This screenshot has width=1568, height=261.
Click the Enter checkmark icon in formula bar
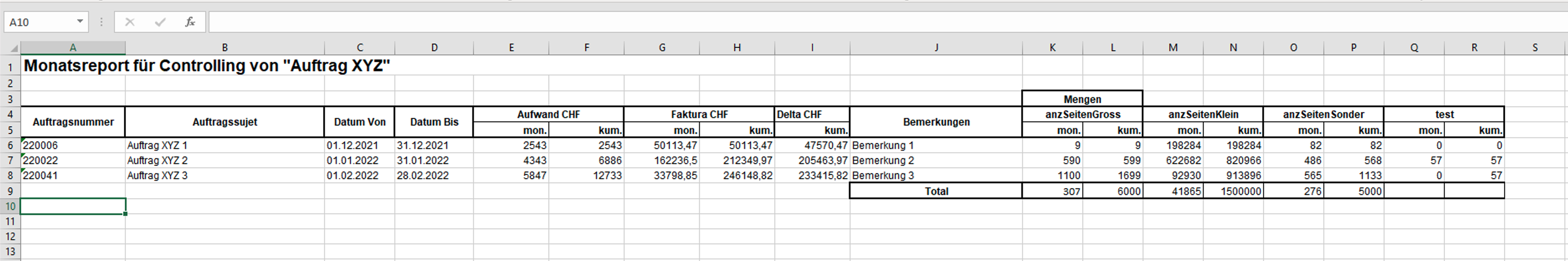(x=160, y=23)
